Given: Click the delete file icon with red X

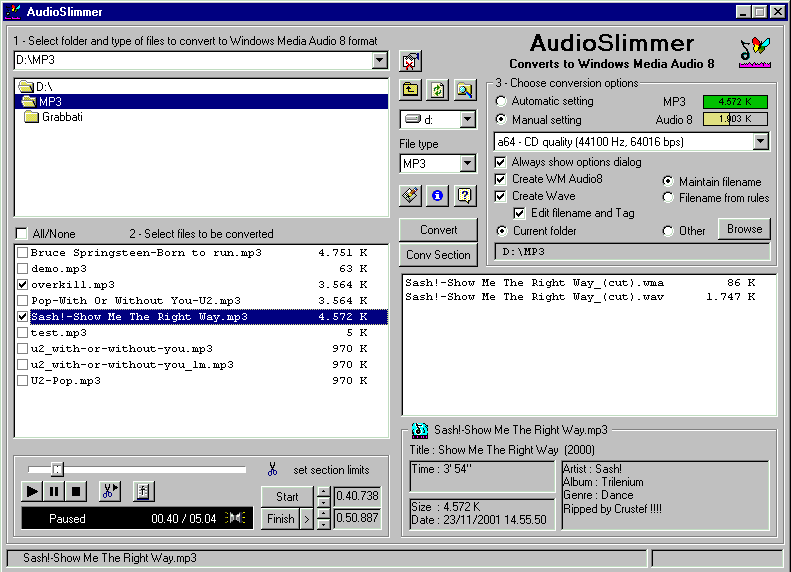Looking at the screenshot, I should 411,61.
